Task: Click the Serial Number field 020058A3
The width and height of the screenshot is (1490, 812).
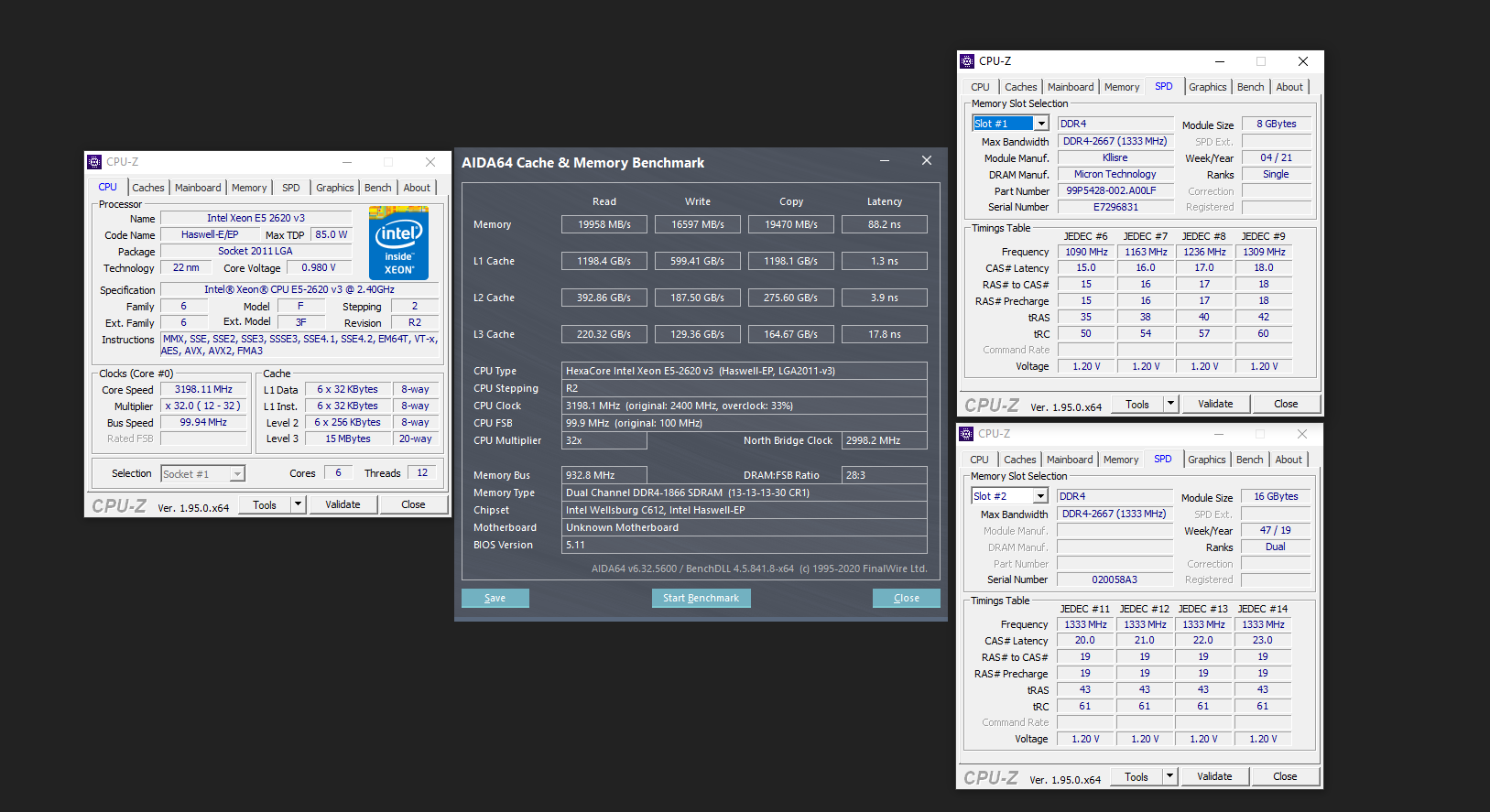Action: 1115,579
